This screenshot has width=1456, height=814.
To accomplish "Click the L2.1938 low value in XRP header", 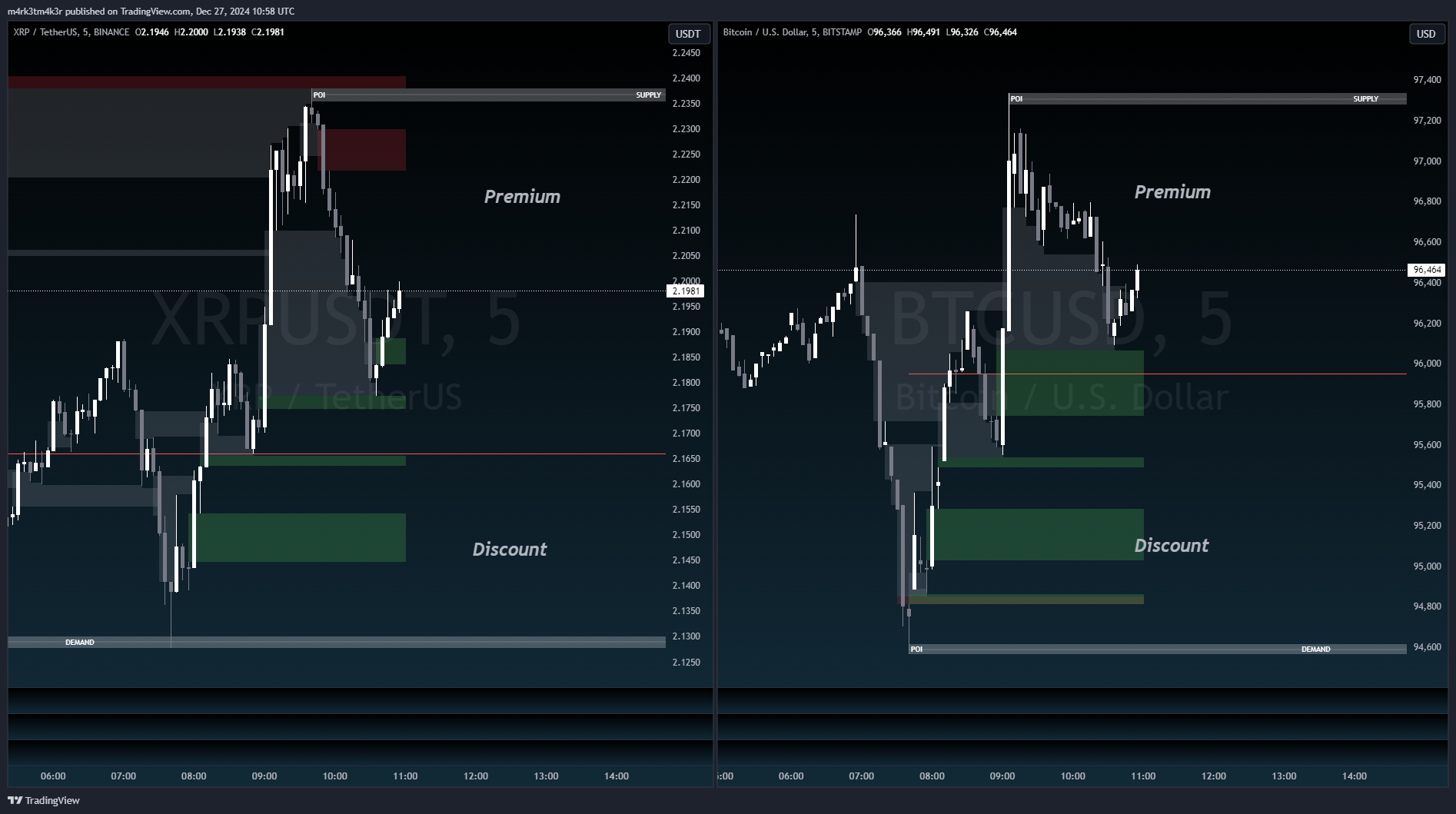I will [229, 32].
